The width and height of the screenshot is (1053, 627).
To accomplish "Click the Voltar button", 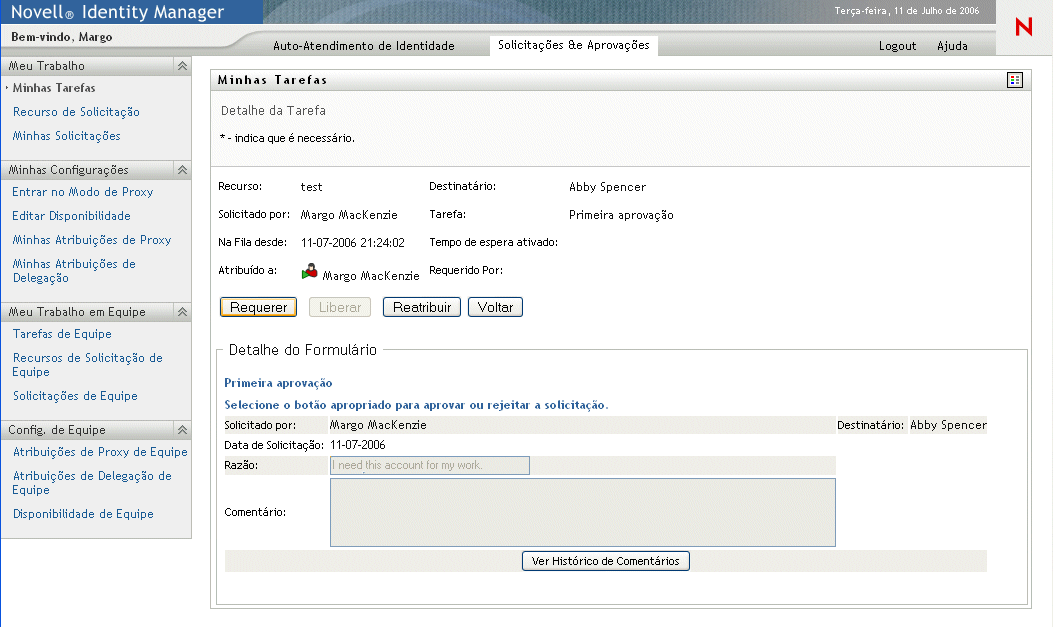I will tap(495, 307).
